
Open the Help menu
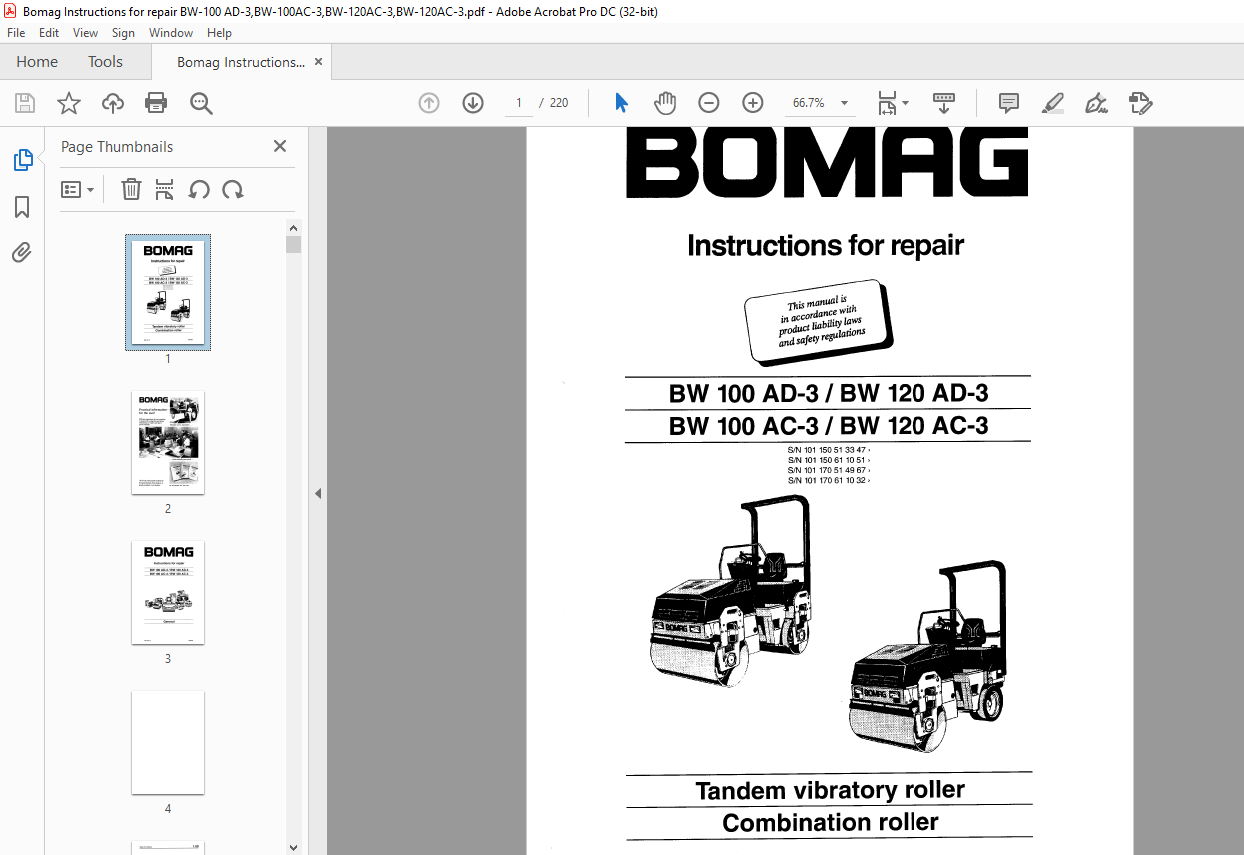219,33
